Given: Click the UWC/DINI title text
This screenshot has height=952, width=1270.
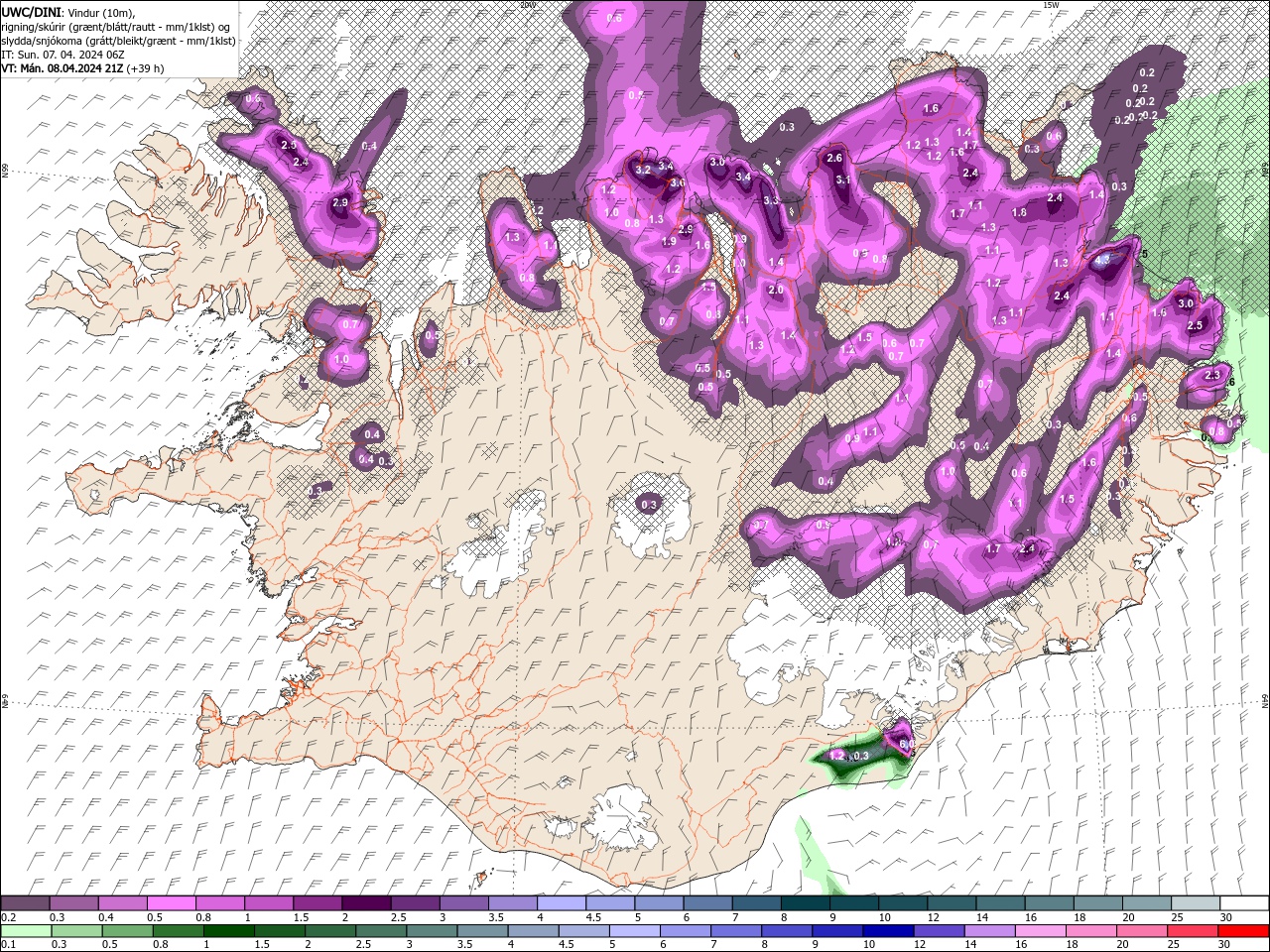Looking at the screenshot, I should coord(31,12).
